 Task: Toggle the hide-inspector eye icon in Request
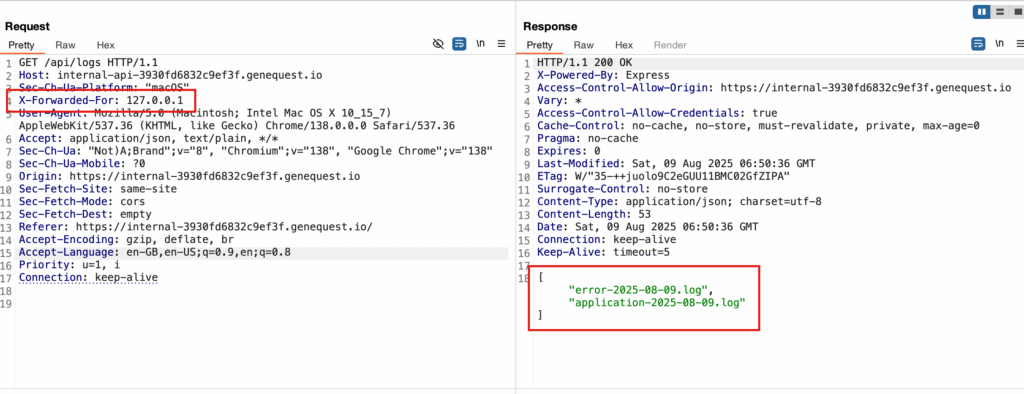point(438,44)
